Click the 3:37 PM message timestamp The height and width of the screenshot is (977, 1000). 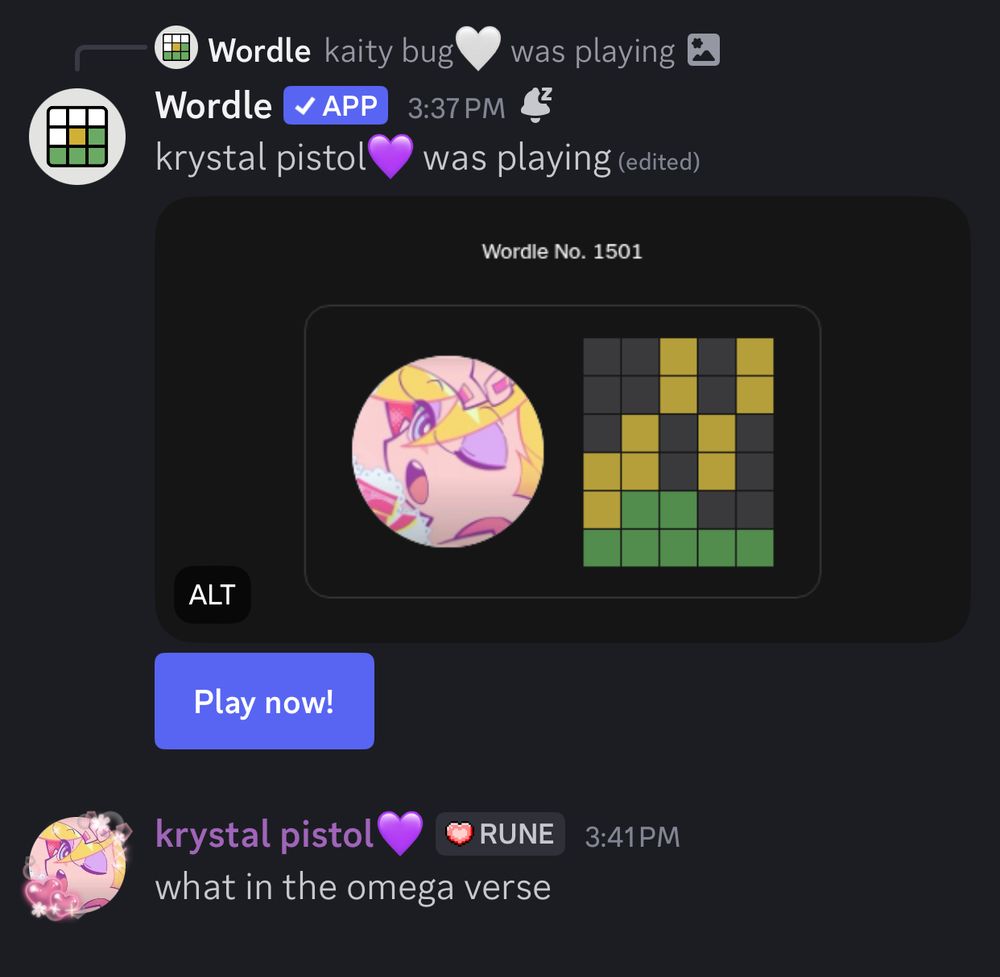[456, 108]
